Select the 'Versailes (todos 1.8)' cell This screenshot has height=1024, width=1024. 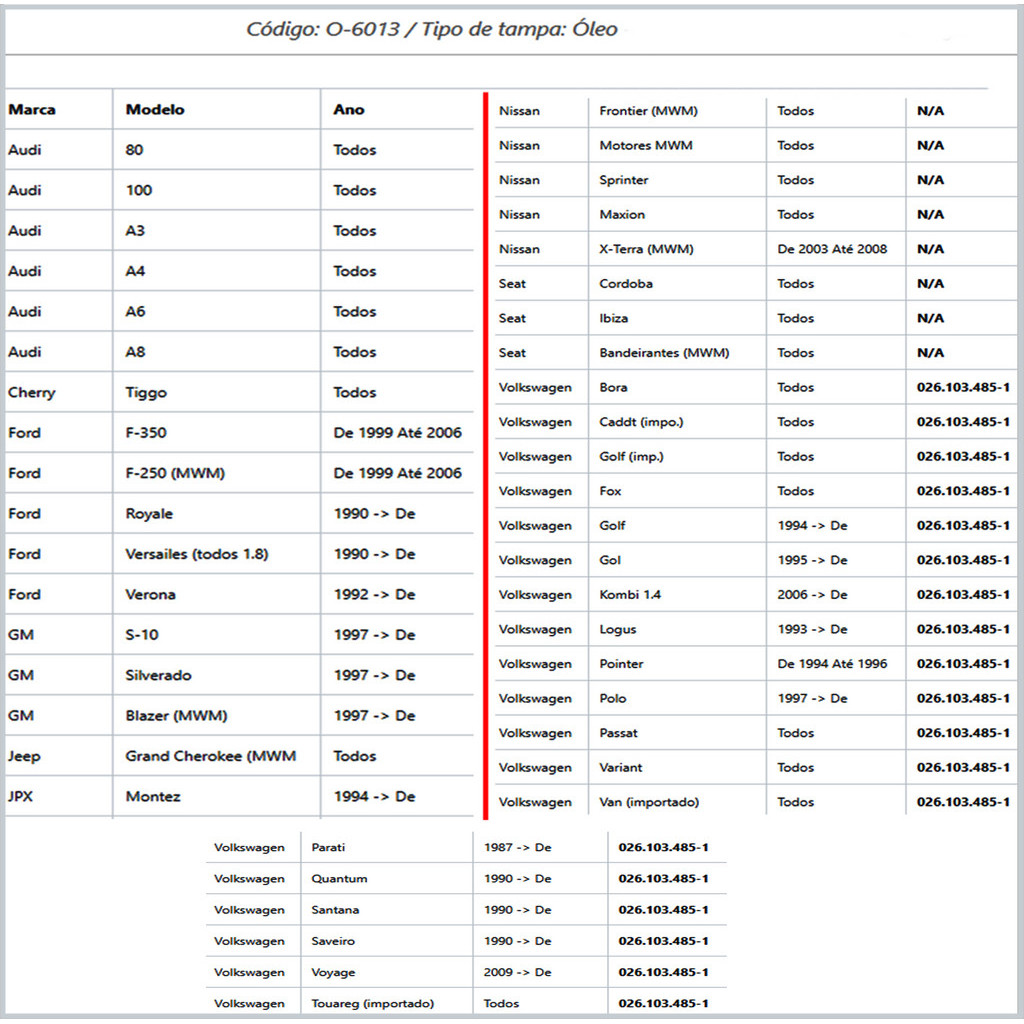197,554
